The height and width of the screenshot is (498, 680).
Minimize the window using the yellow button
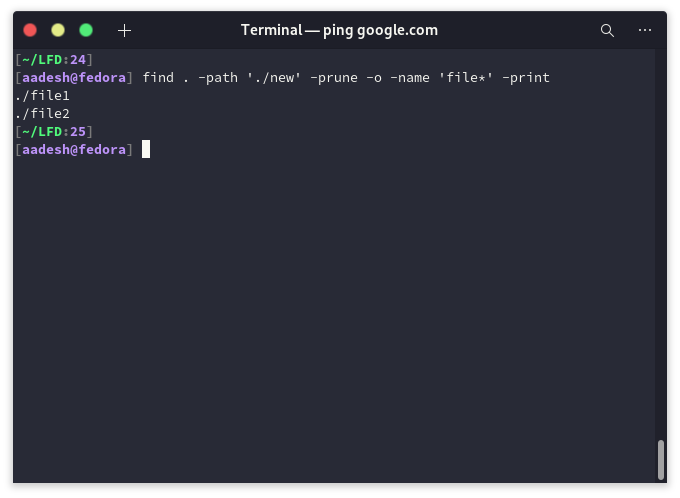point(58,30)
